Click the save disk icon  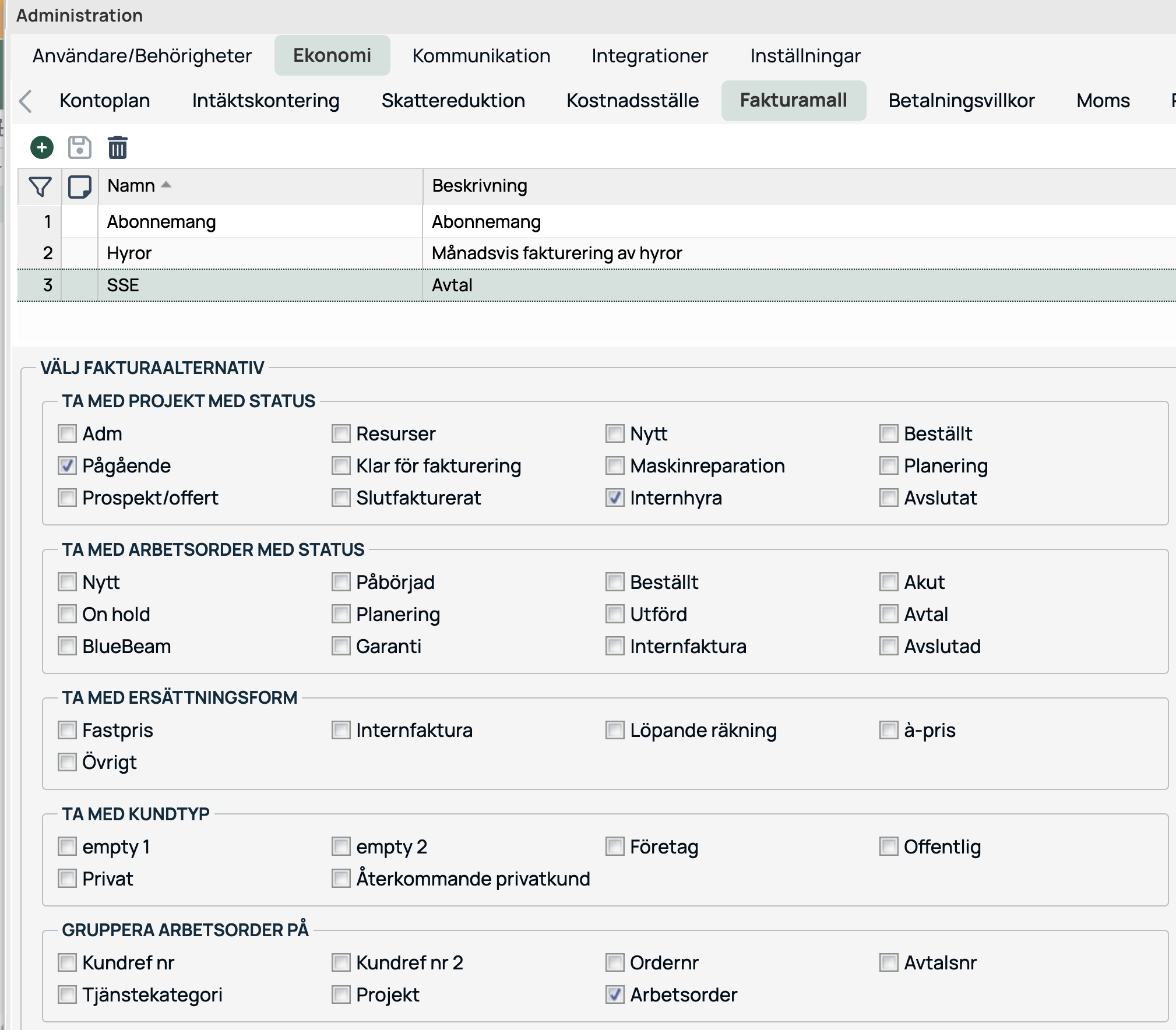tap(79, 147)
